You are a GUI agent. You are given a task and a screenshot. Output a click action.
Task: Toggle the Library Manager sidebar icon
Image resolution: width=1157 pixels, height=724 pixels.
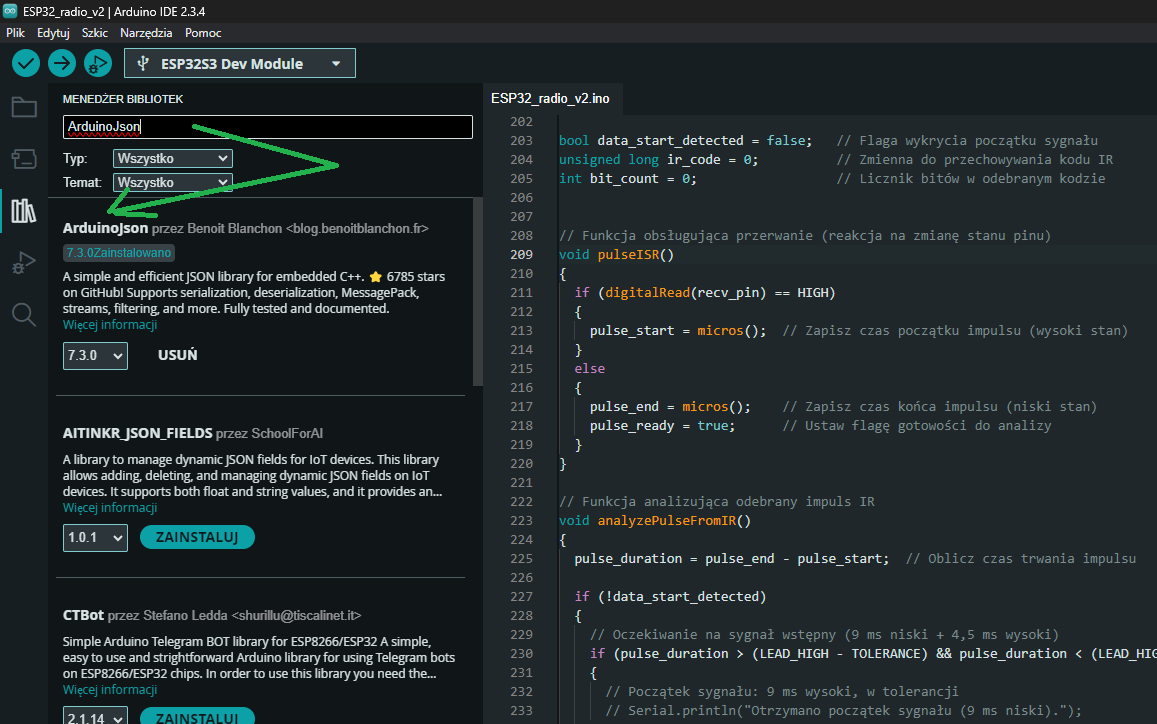pos(24,211)
